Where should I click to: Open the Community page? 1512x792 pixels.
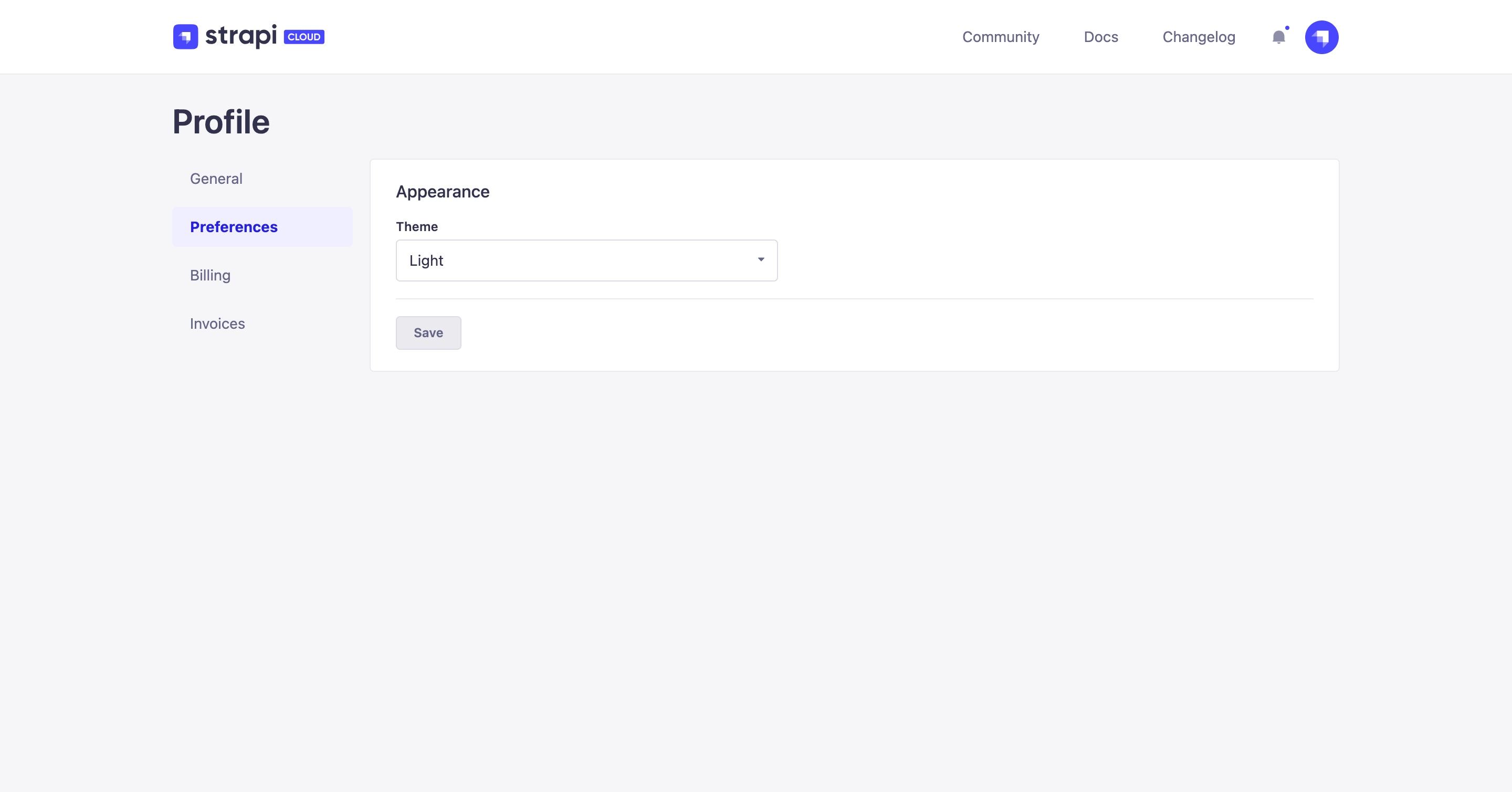tap(1001, 37)
